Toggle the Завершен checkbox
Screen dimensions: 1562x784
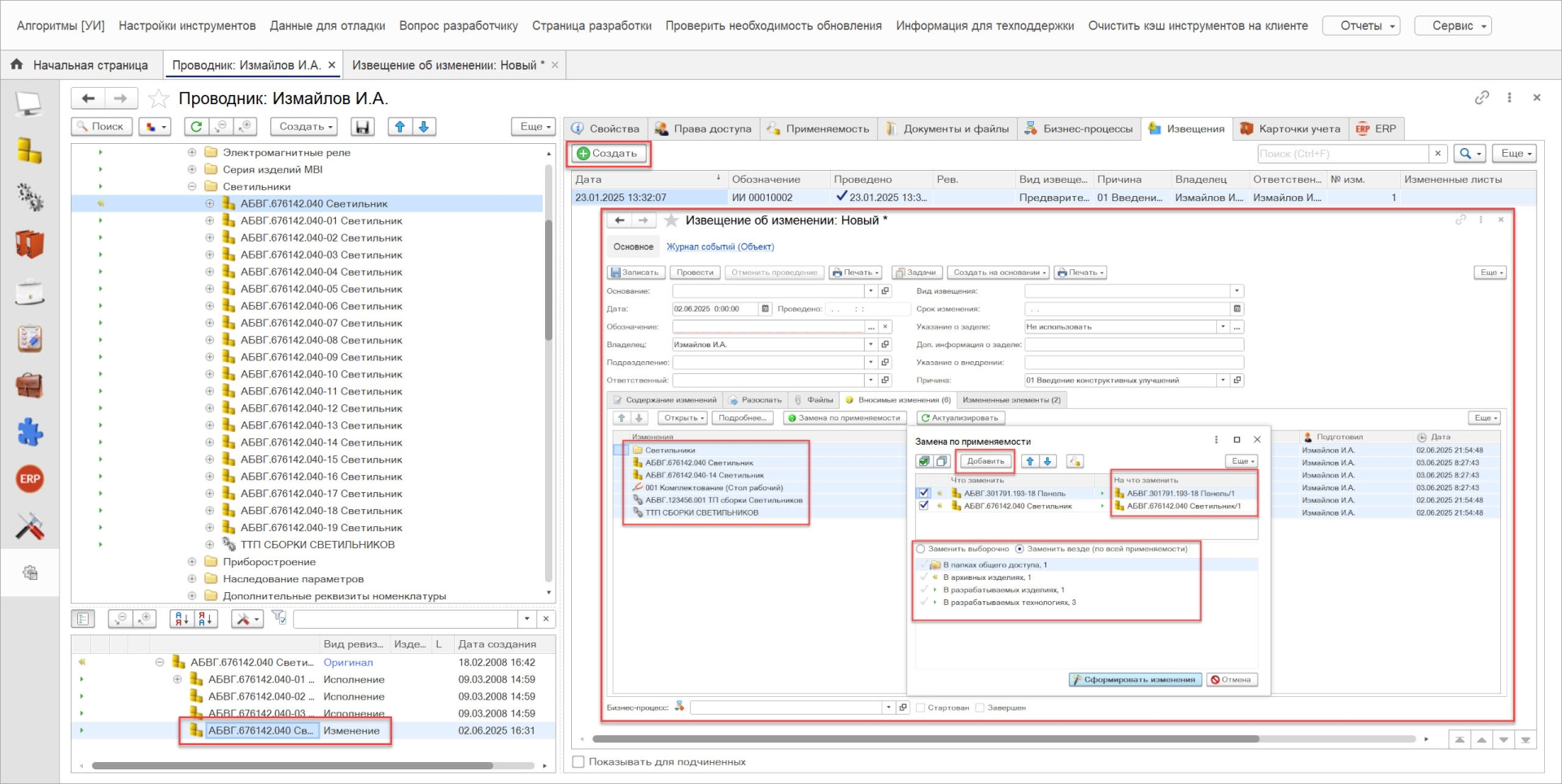tap(980, 708)
